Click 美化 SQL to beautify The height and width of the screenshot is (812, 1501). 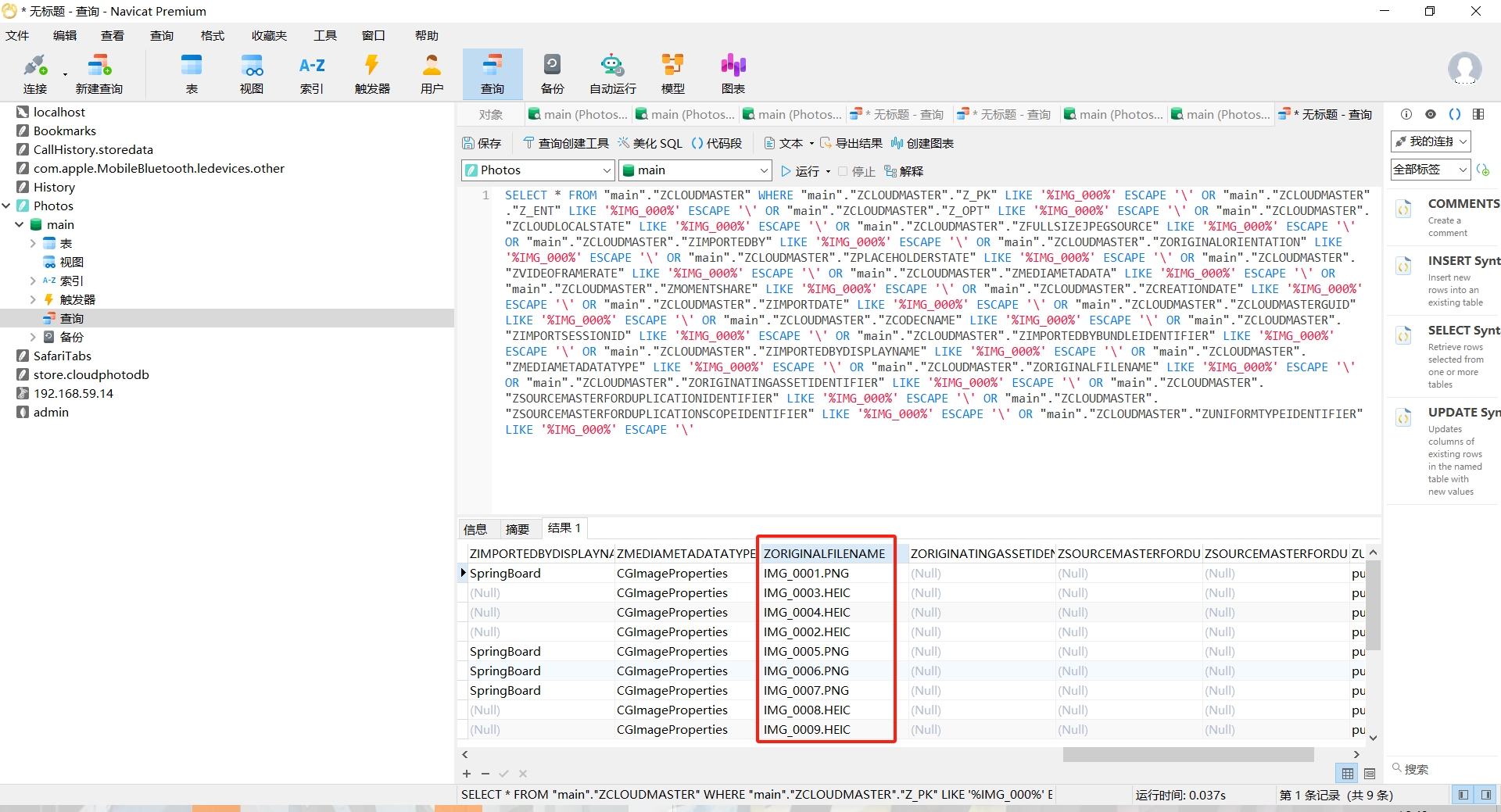pyautogui.click(x=650, y=143)
